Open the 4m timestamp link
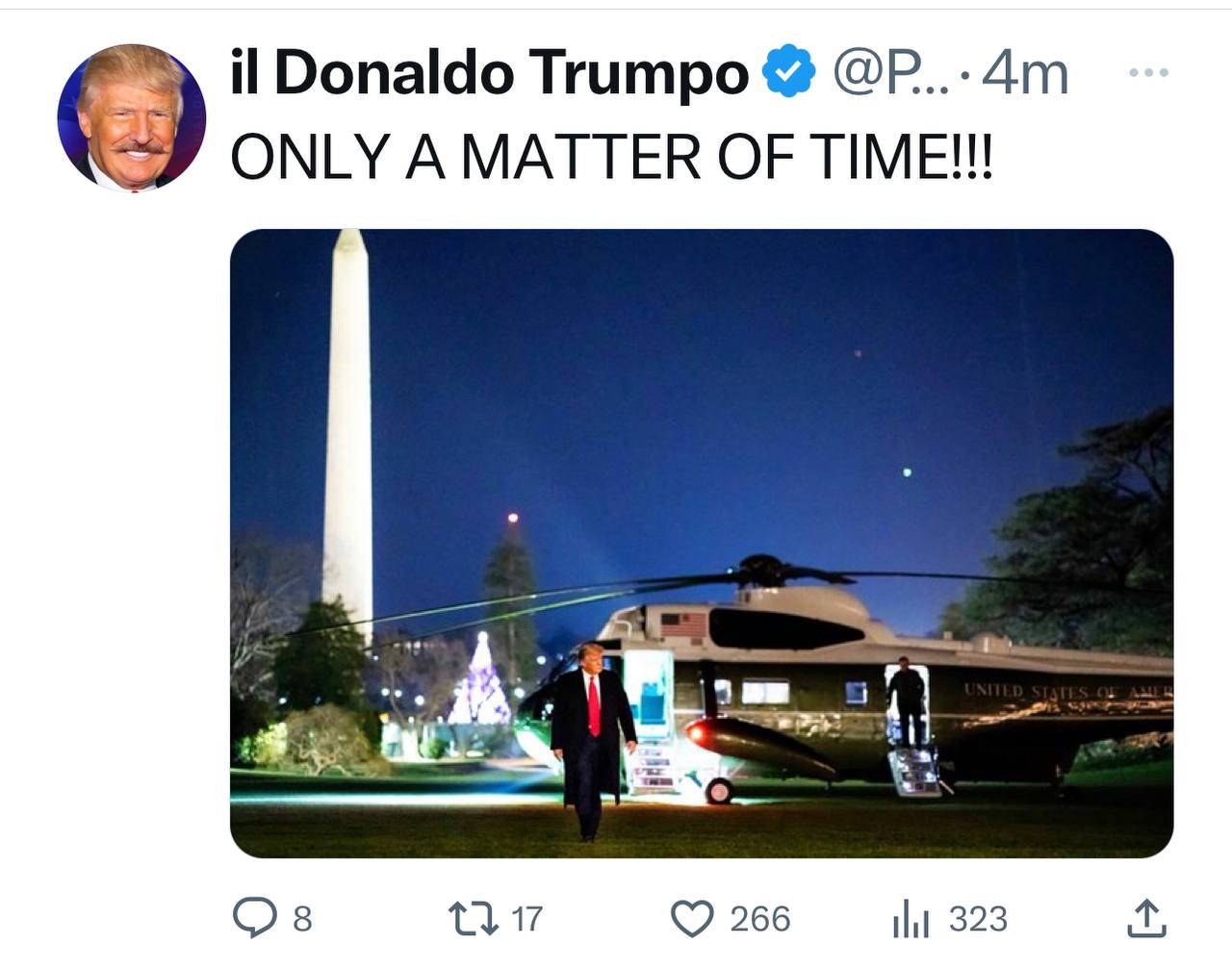Viewport: 1232px width, 969px height. point(1025,73)
